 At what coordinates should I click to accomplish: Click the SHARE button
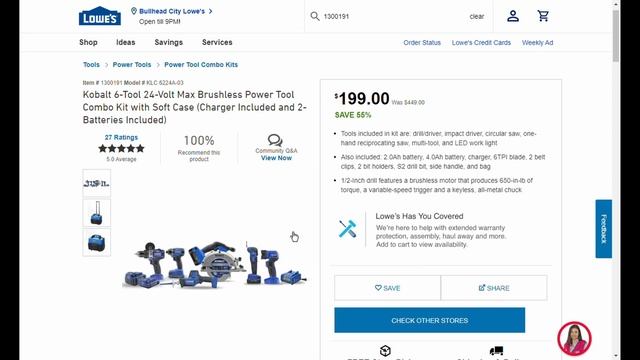point(494,288)
